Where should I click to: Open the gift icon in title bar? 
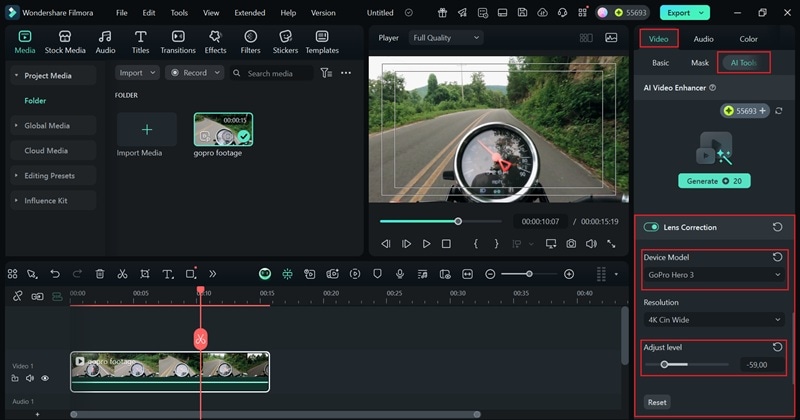click(x=442, y=12)
